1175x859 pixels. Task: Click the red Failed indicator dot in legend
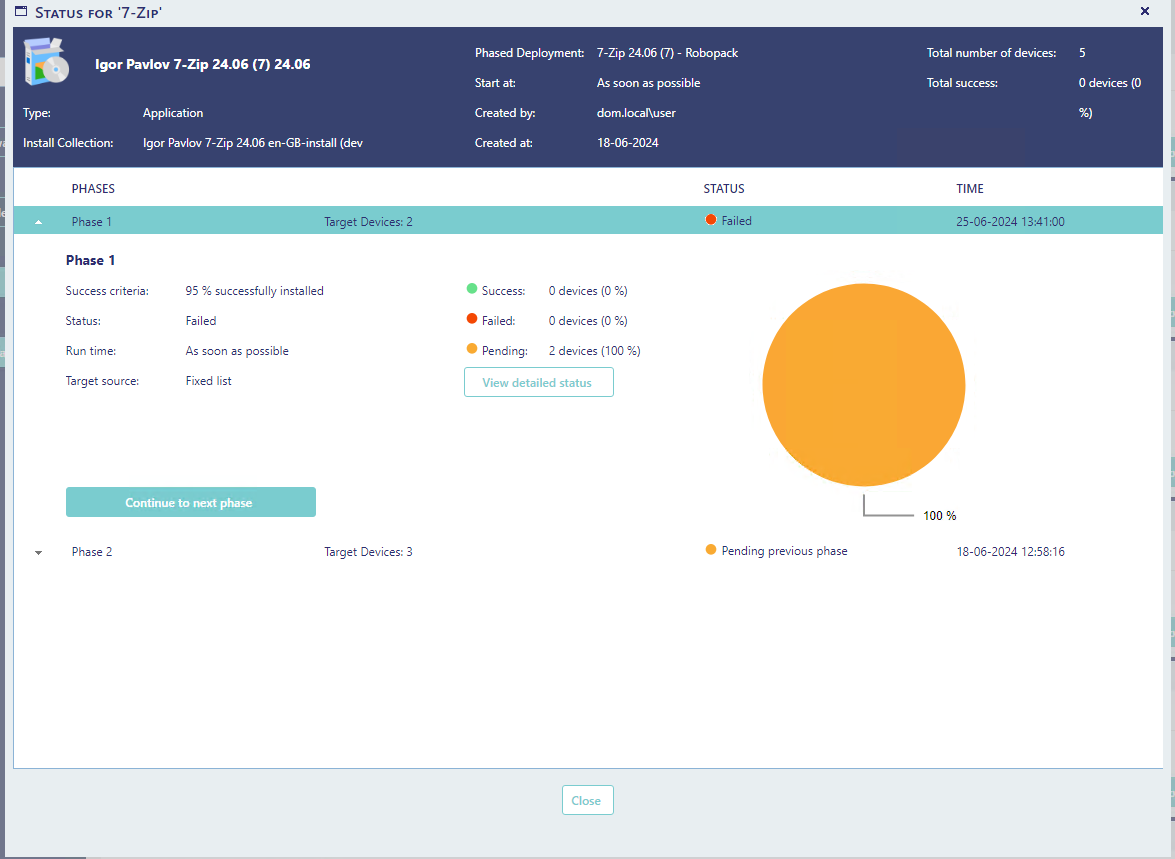pyautogui.click(x=471, y=319)
